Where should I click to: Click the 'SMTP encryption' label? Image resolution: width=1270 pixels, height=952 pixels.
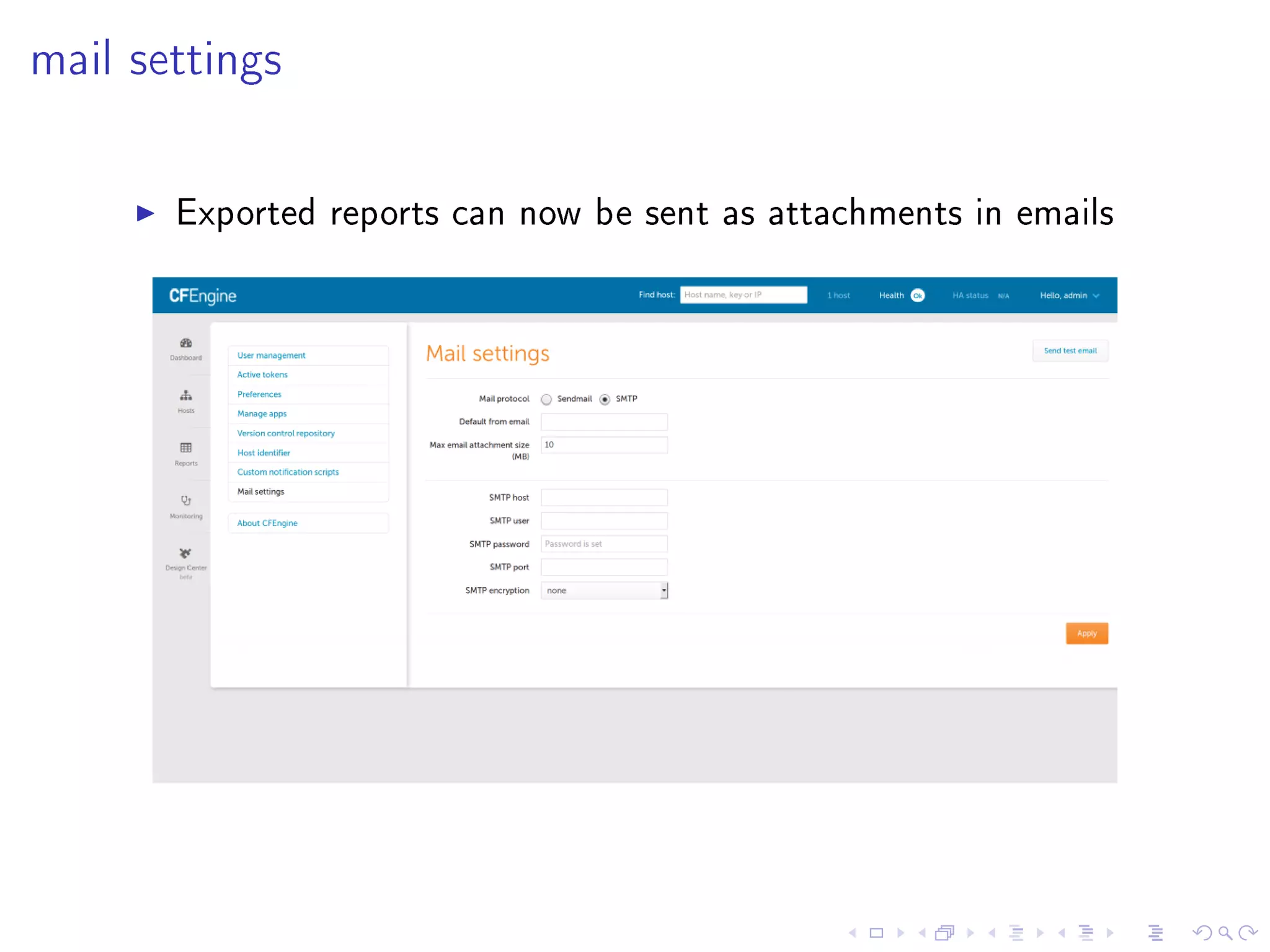coord(497,591)
